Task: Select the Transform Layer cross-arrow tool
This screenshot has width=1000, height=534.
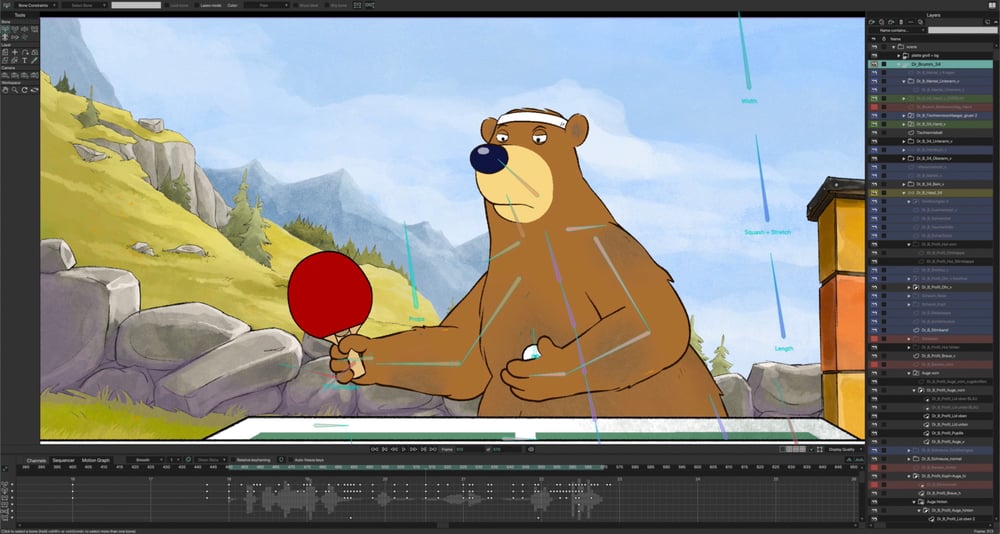Action: click(x=15, y=52)
